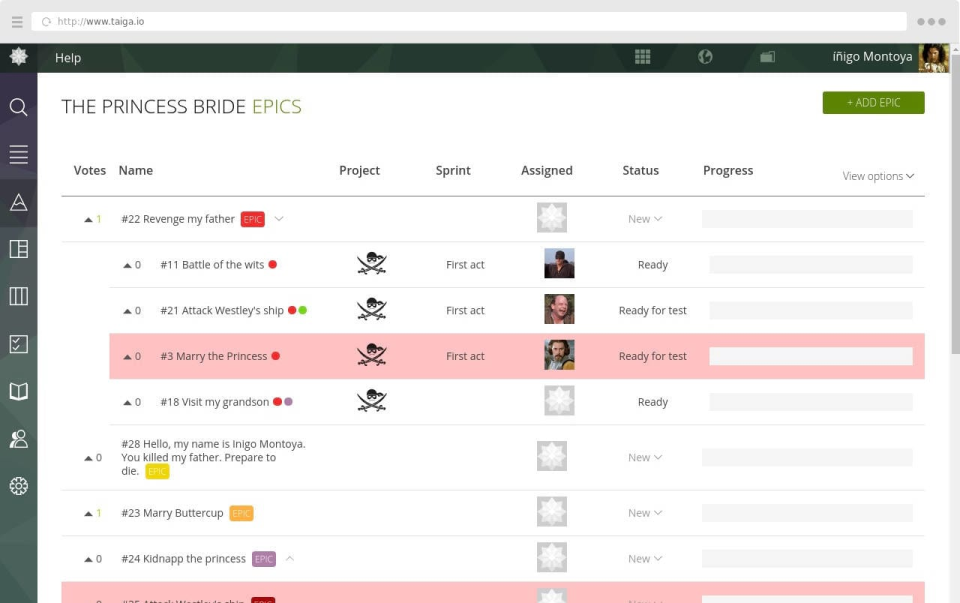Screen dimensions: 960x603
Task: Open the View options dropdown
Action: tap(878, 176)
